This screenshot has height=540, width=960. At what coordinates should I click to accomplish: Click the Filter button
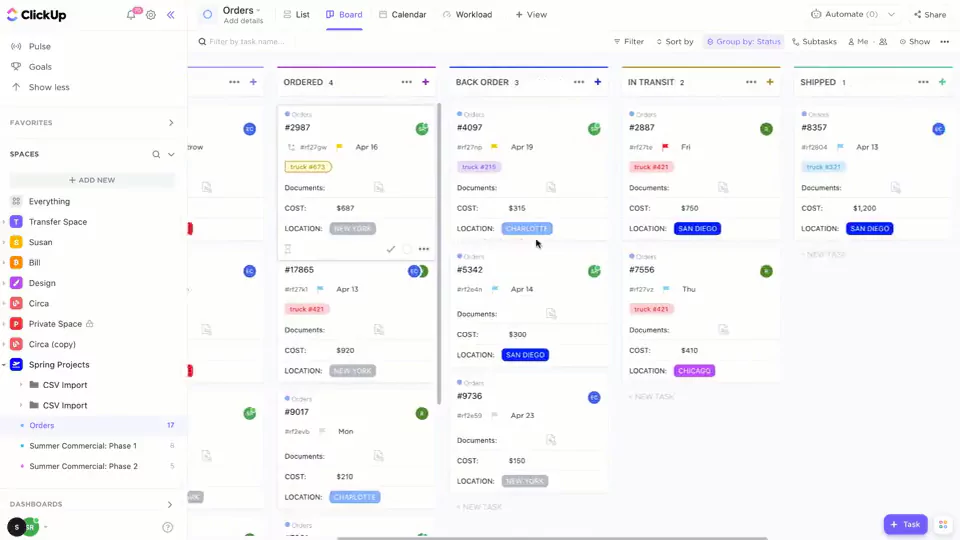pos(629,42)
